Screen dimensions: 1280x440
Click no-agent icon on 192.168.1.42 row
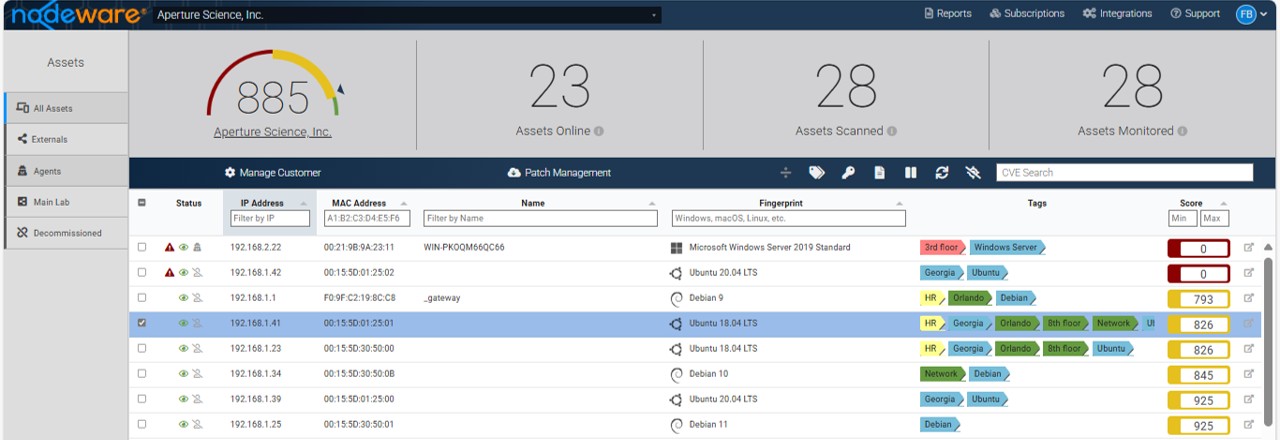197,272
